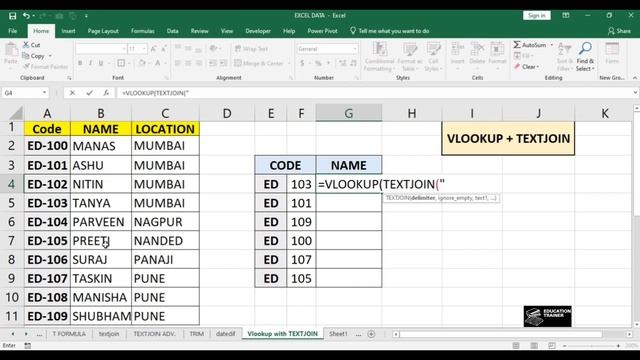Apply underline formatting
Viewport: 640px width, 360px height.
[100, 63]
